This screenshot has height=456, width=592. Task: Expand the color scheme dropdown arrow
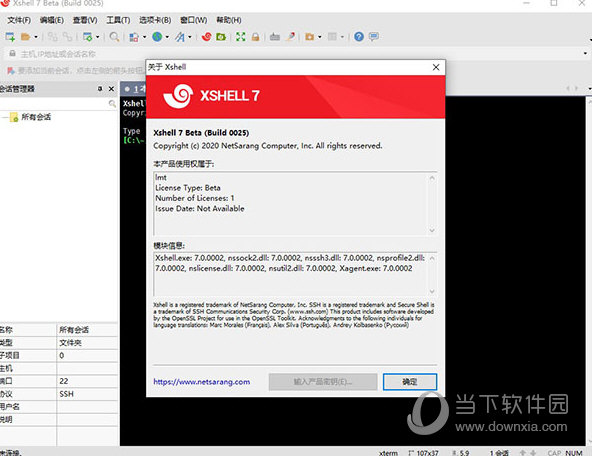(144, 37)
